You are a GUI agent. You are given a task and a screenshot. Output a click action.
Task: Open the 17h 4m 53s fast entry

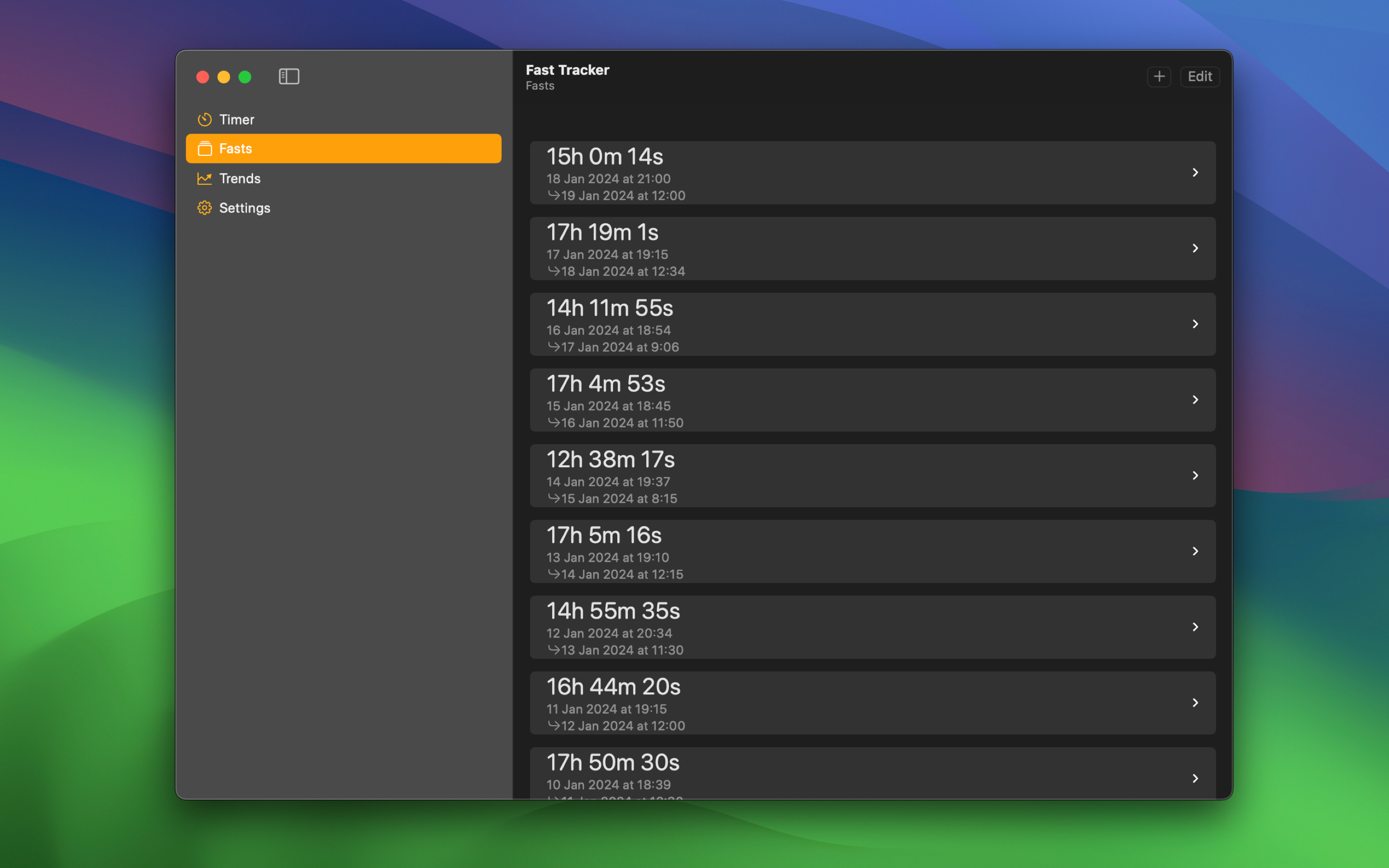click(x=872, y=400)
